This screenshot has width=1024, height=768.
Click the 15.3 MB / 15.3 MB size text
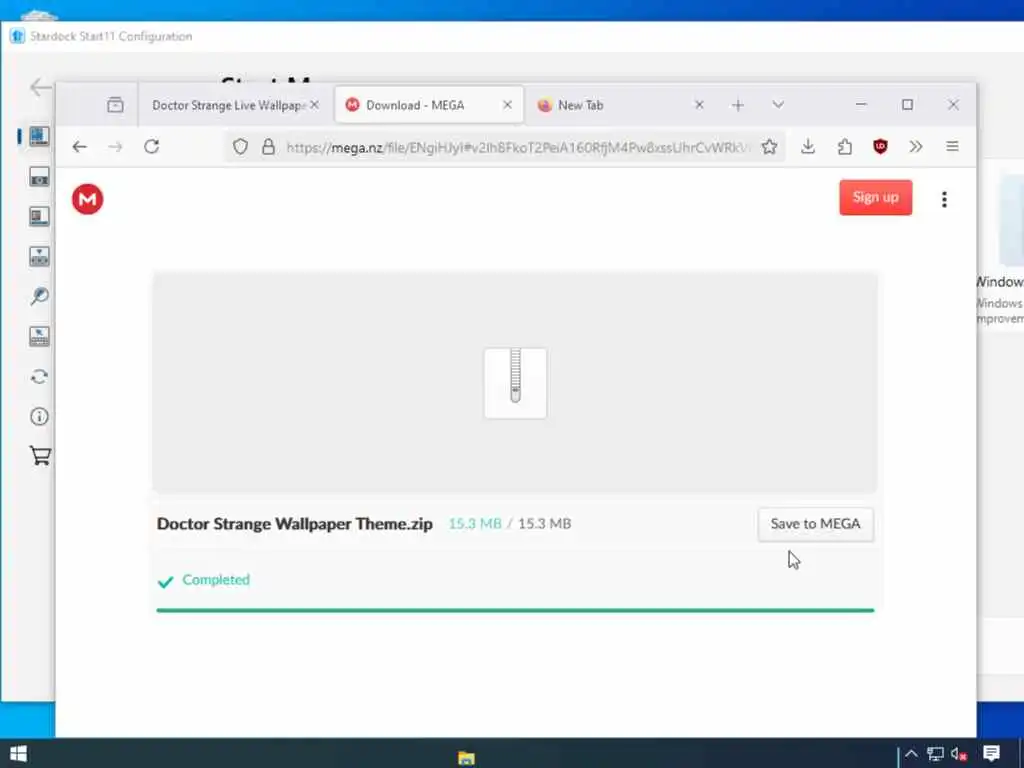click(x=509, y=524)
